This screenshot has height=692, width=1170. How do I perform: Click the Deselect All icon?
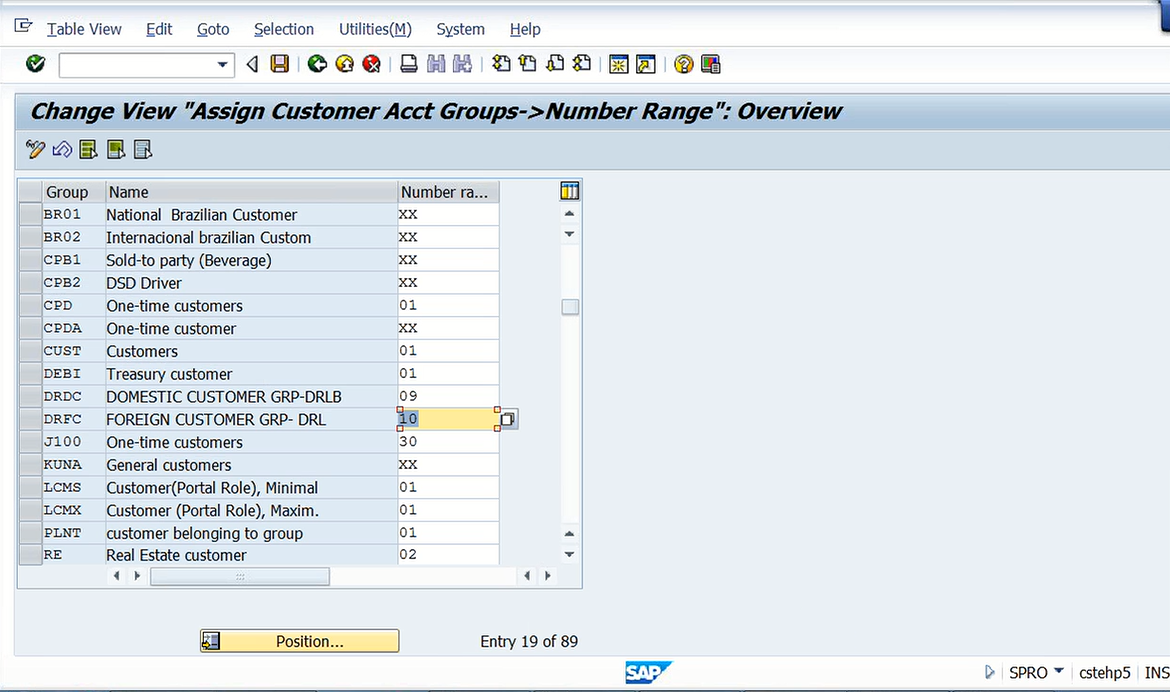pyautogui.click(x=143, y=150)
